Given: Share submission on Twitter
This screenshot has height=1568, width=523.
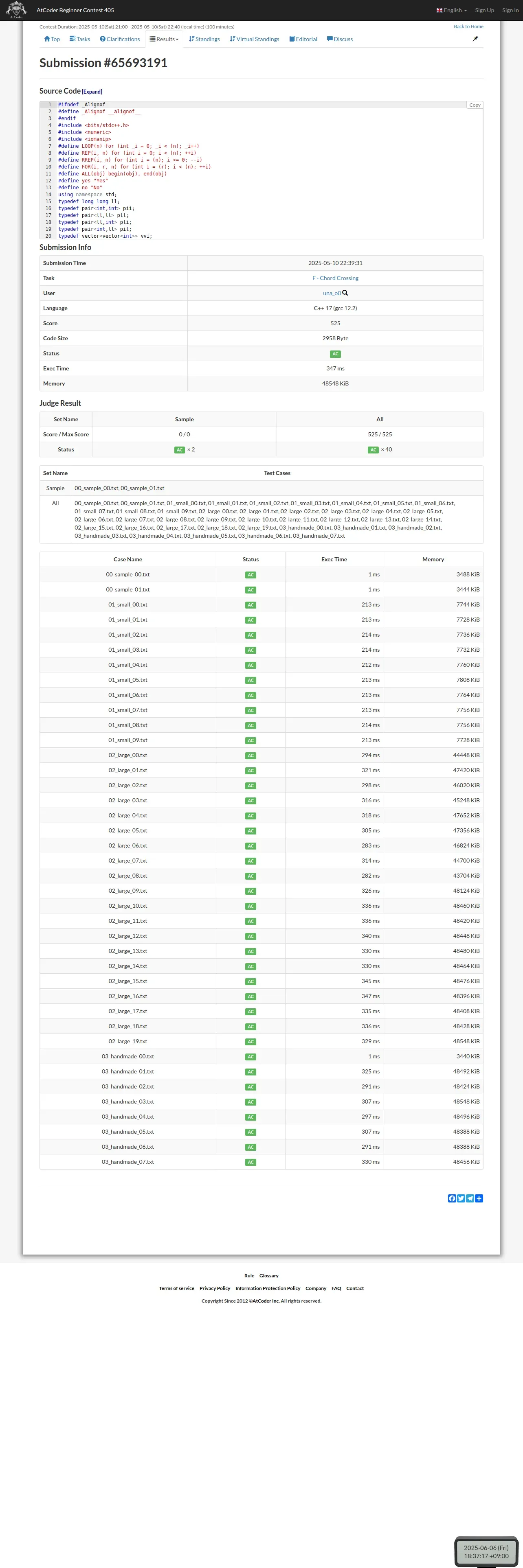Looking at the screenshot, I should [461, 1198].
